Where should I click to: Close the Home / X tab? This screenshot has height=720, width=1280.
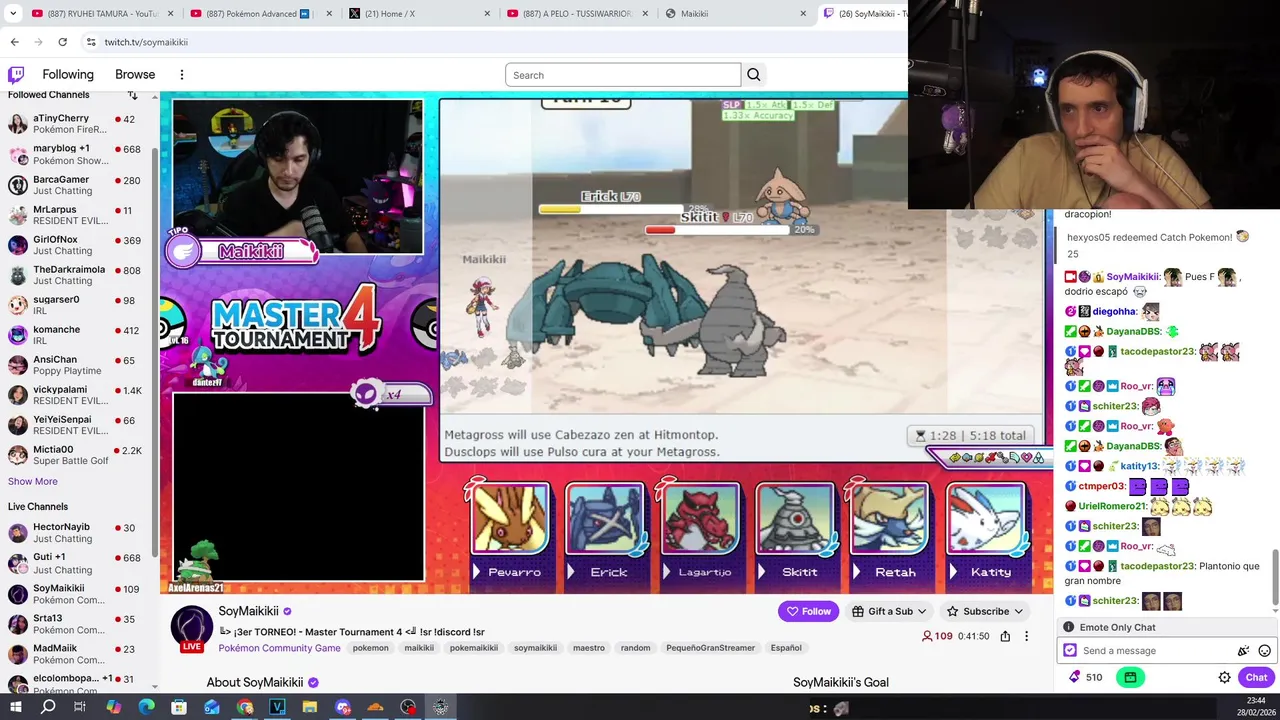coord(486,14)
